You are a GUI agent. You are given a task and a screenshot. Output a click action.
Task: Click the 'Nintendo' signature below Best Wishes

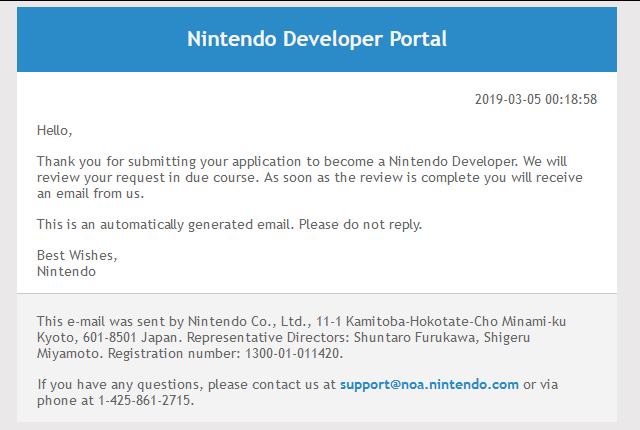click(x=66, y=271)
